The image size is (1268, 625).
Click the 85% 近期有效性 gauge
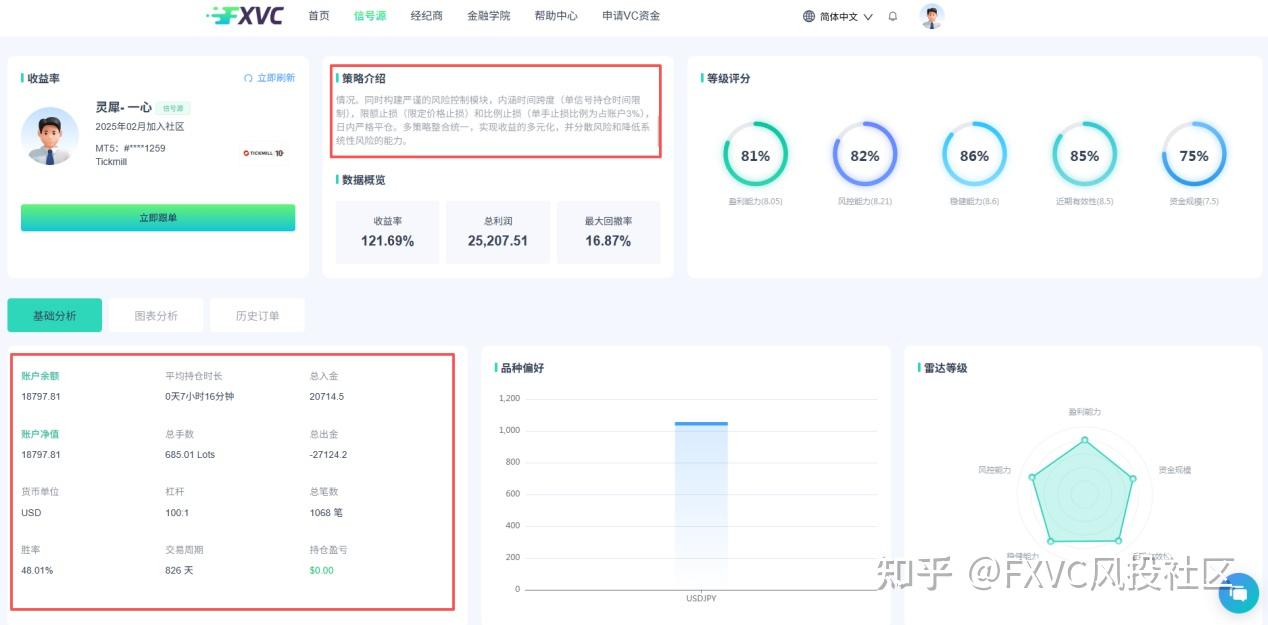pyautogui.click(x=1084, y=155)
